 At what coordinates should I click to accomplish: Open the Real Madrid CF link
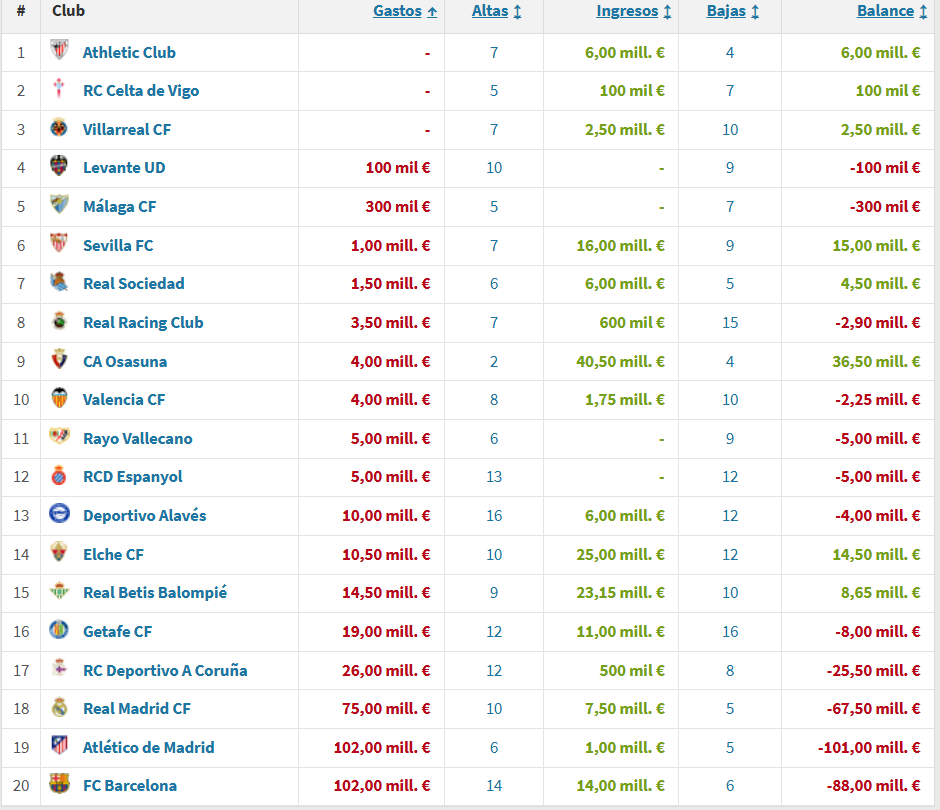(x=137, y=709)
